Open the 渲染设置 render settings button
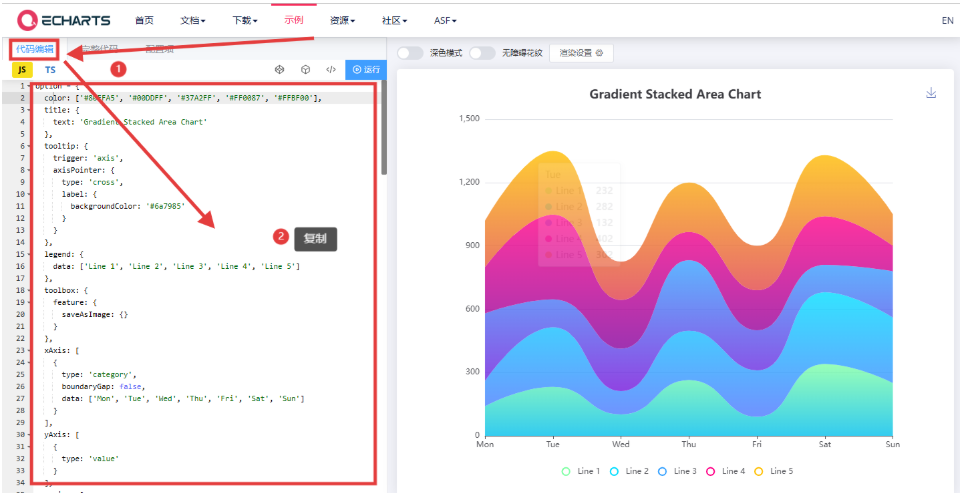Viewport: 960px width, 493px height. point(581,53)
